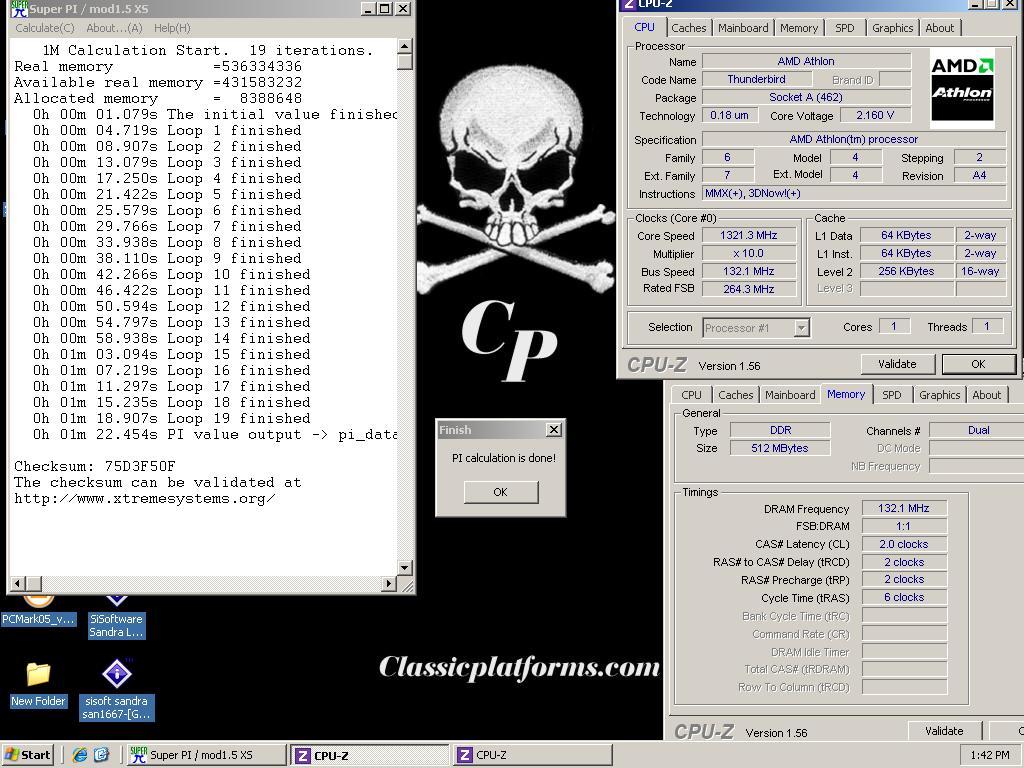This screenshot has width=1024, height=768.
Task: Expand the Processor #1 selection dropdown
Action: click(x=801, y=328)
